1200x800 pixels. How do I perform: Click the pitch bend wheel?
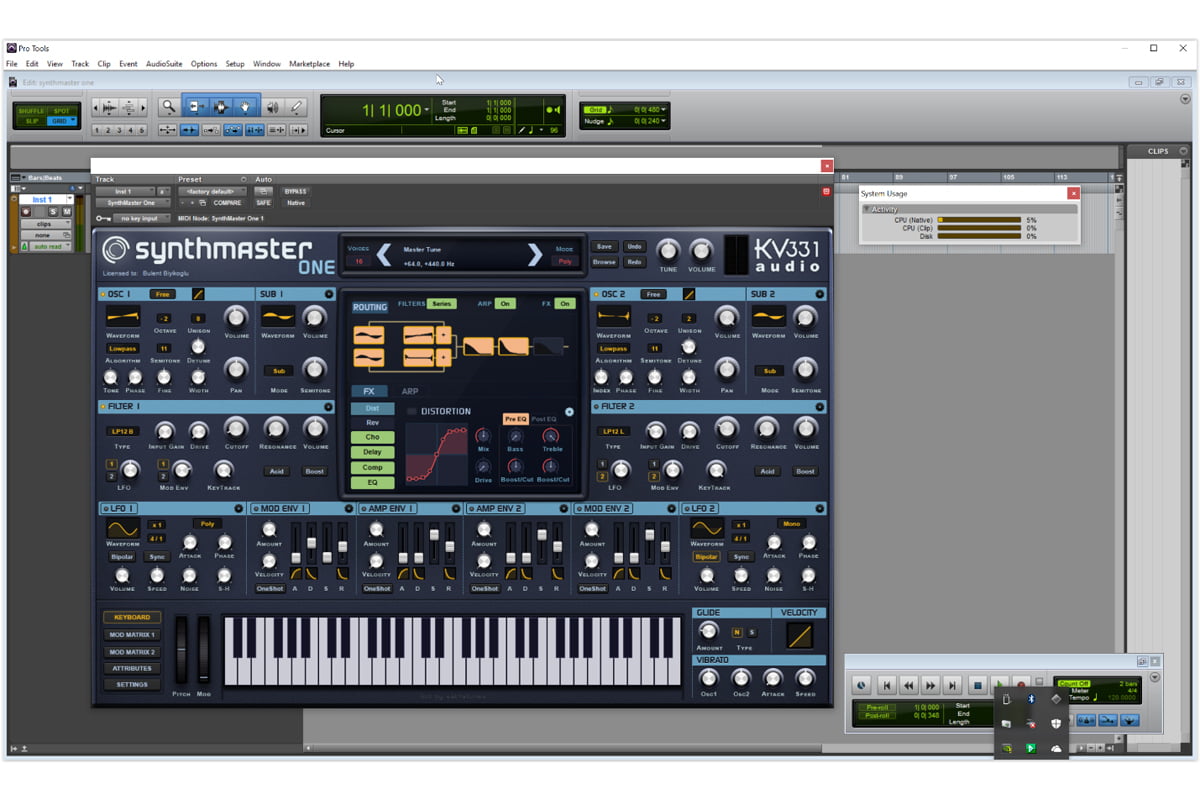[x=181, y=650]
